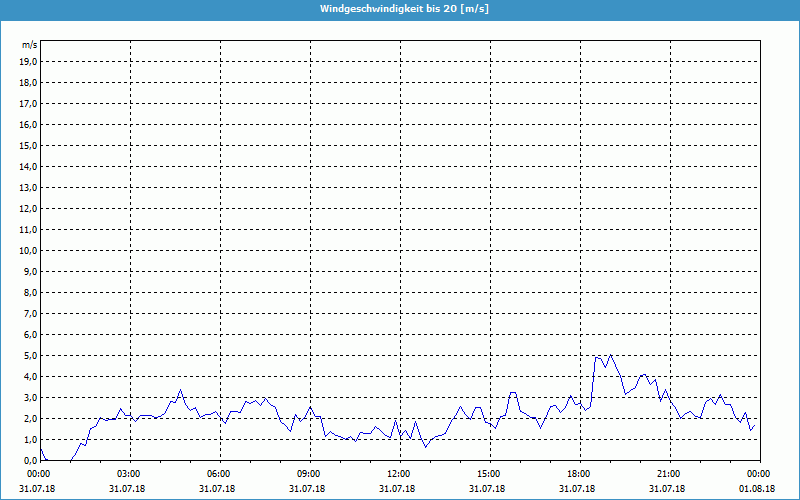Viewport: 800px width, 500px height.
Task: Click the 4,0 y-axis label
Action: (30, 377)
